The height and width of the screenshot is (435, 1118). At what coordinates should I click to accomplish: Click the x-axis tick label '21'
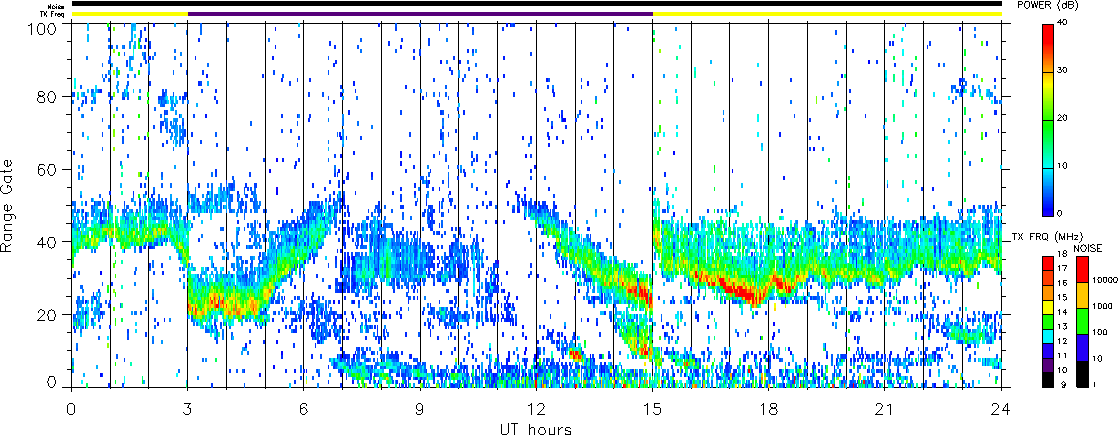[885, 409]
